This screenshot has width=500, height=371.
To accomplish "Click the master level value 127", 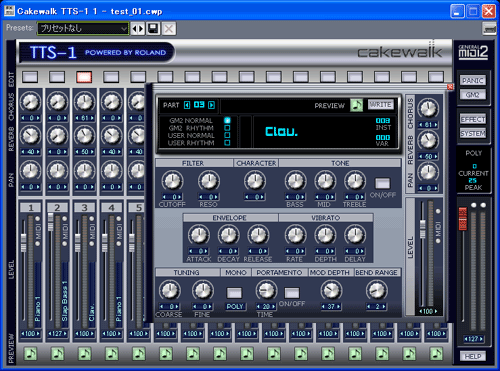I will (473, 339).
